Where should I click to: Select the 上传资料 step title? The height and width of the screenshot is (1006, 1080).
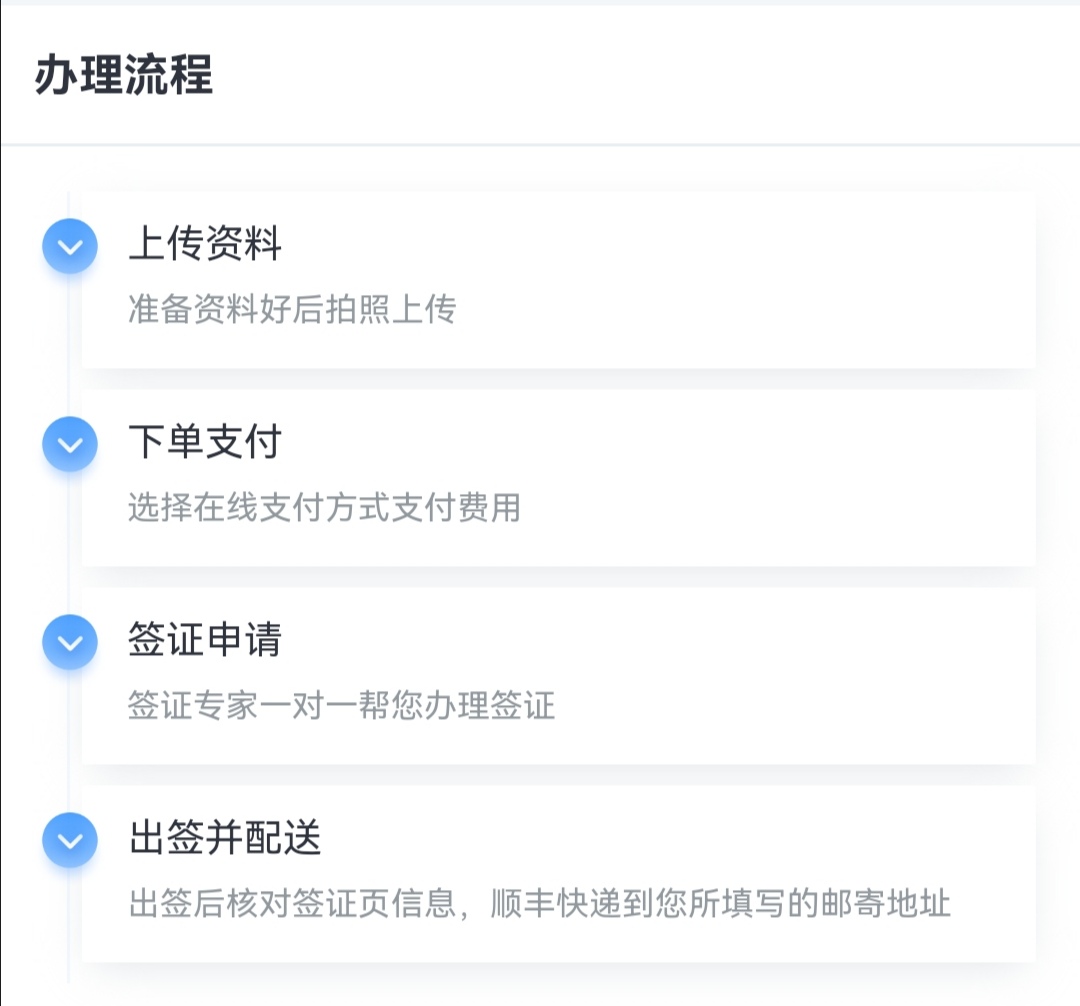coord(205,243)
